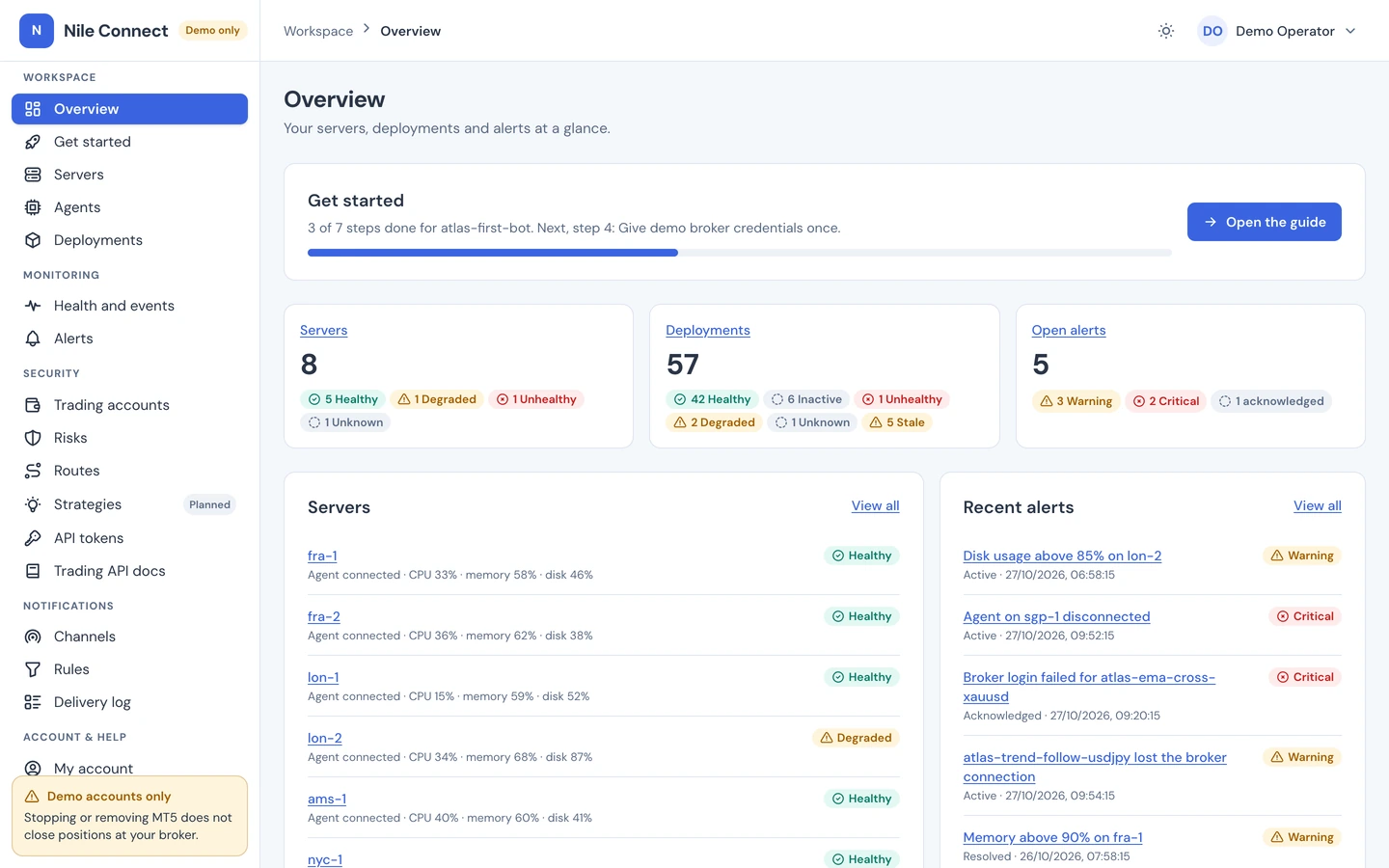Open the fra-1 server link

tap(322, 556)
